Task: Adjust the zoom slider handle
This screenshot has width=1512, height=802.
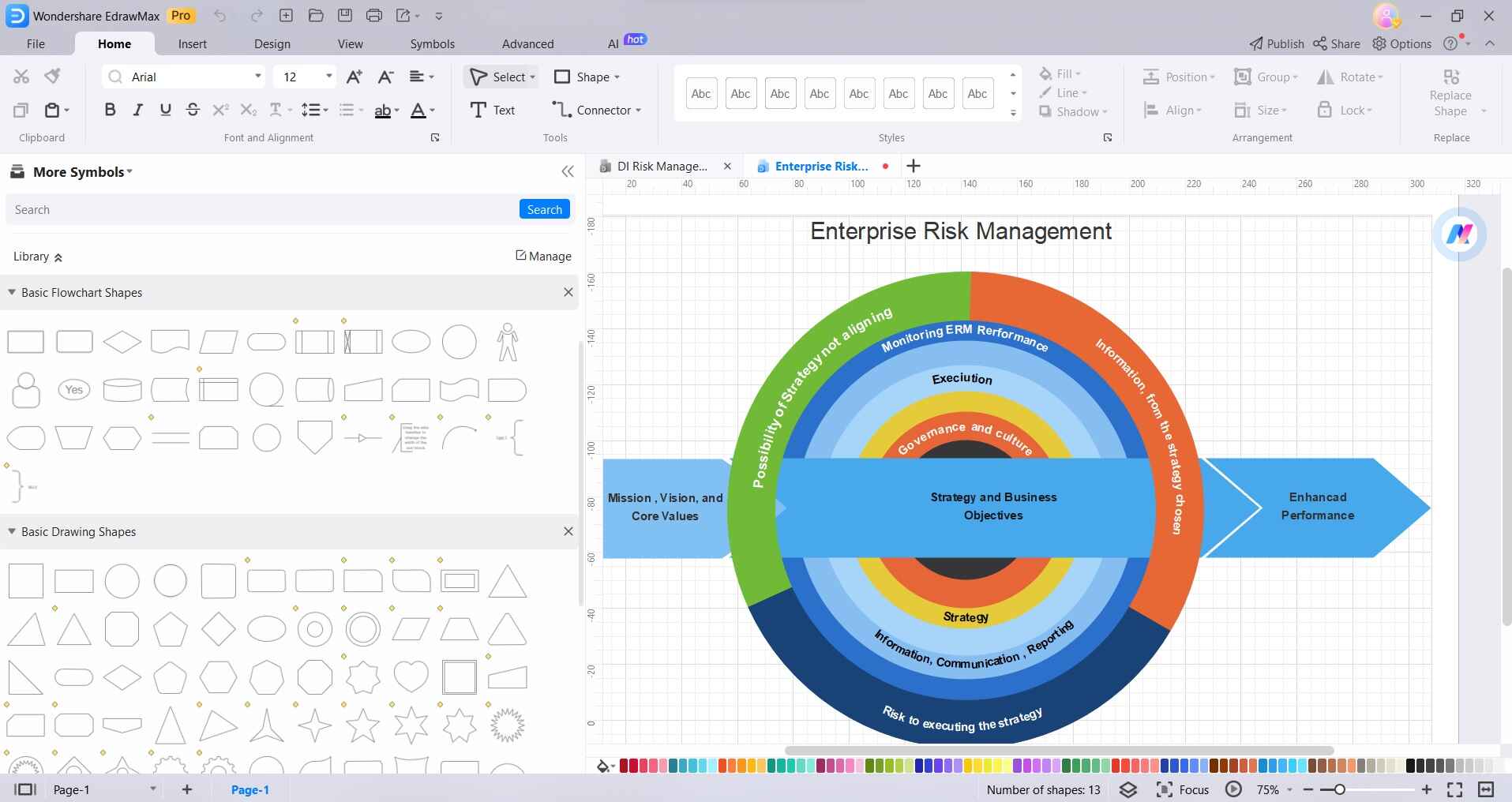Action: 1339,789
